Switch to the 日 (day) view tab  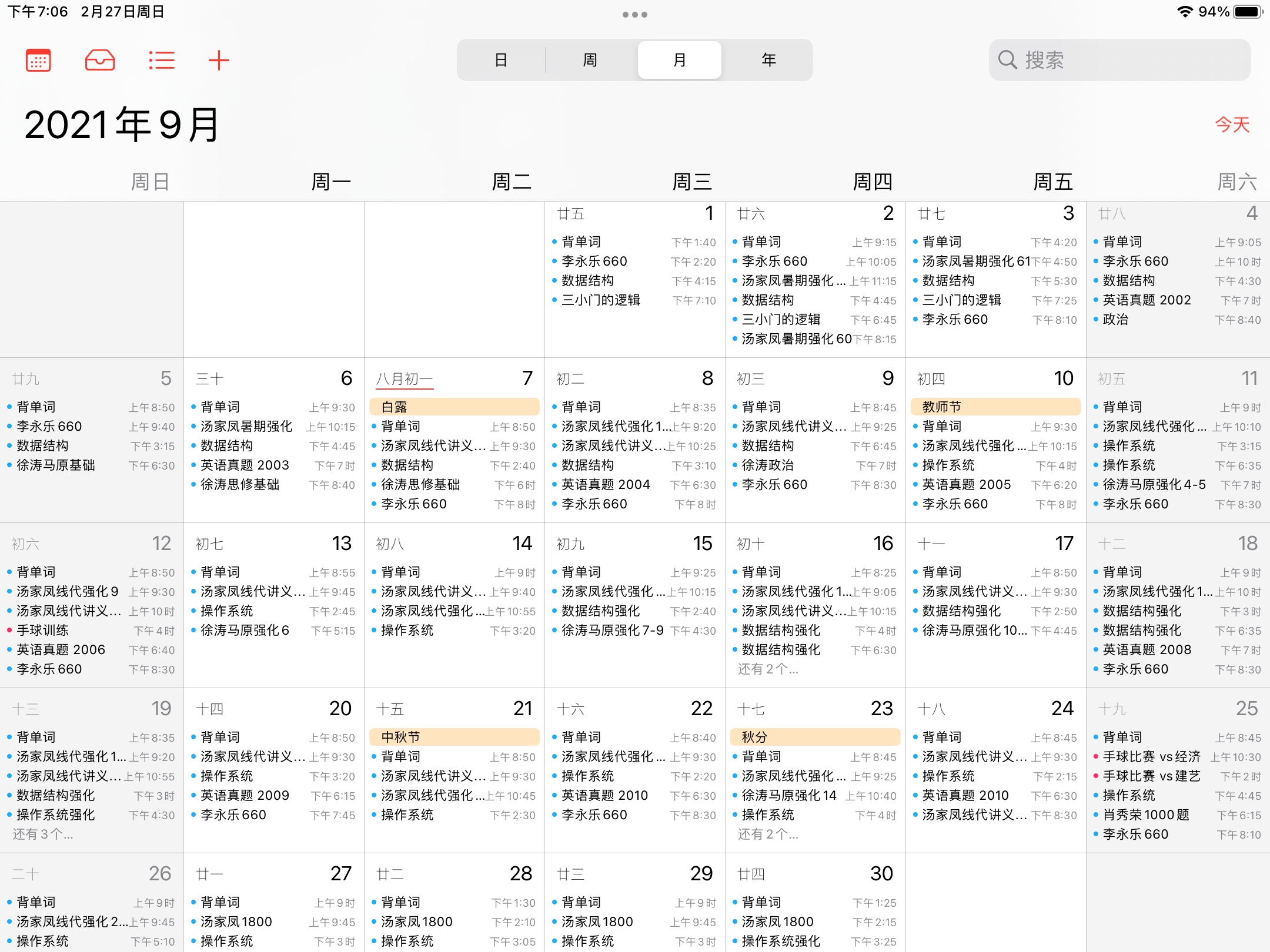501,60
